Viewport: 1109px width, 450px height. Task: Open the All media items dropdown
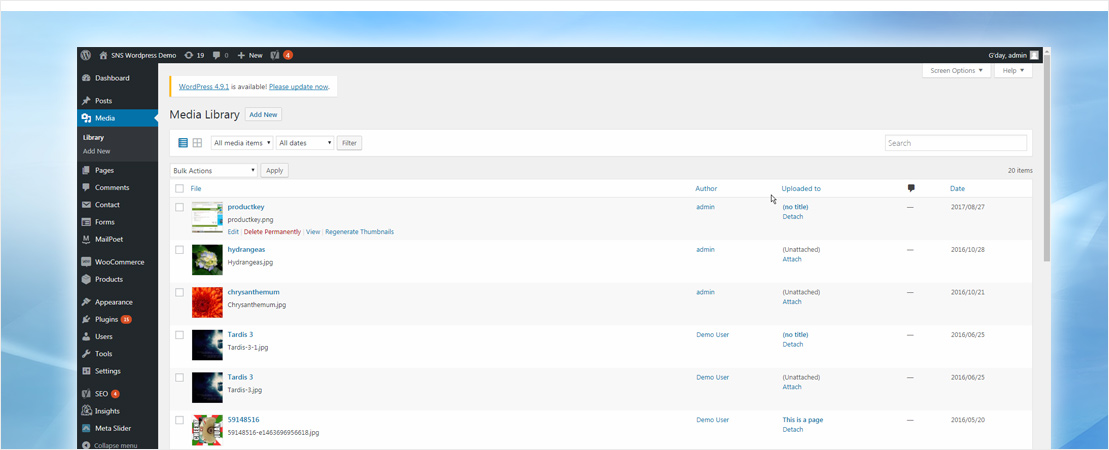pyautogui.click(x=242, y=143)
